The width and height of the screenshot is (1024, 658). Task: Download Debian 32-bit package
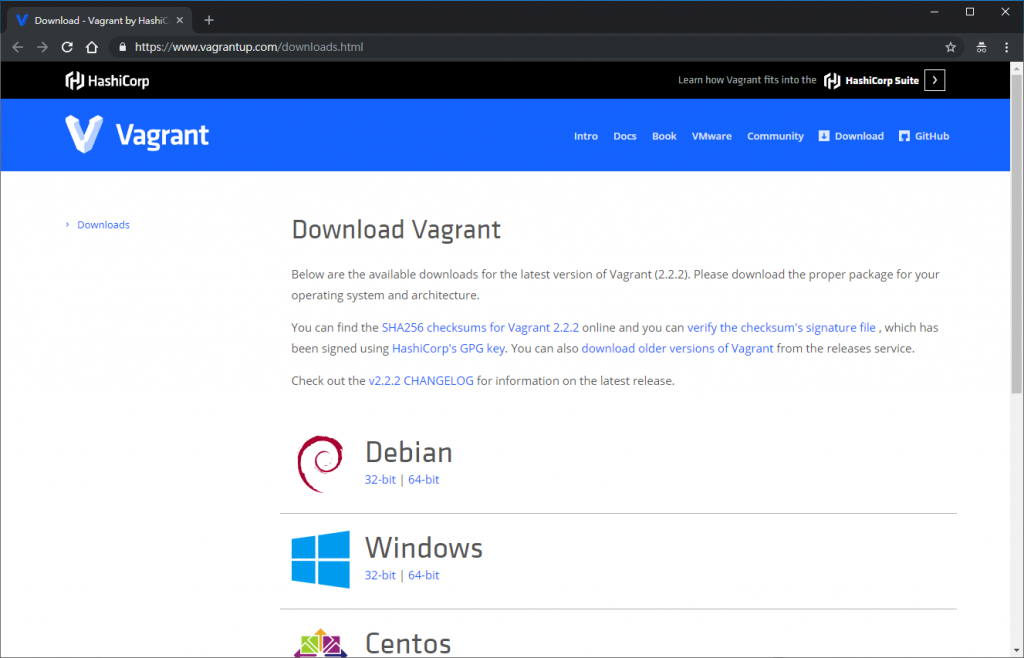tap(380, 479)
